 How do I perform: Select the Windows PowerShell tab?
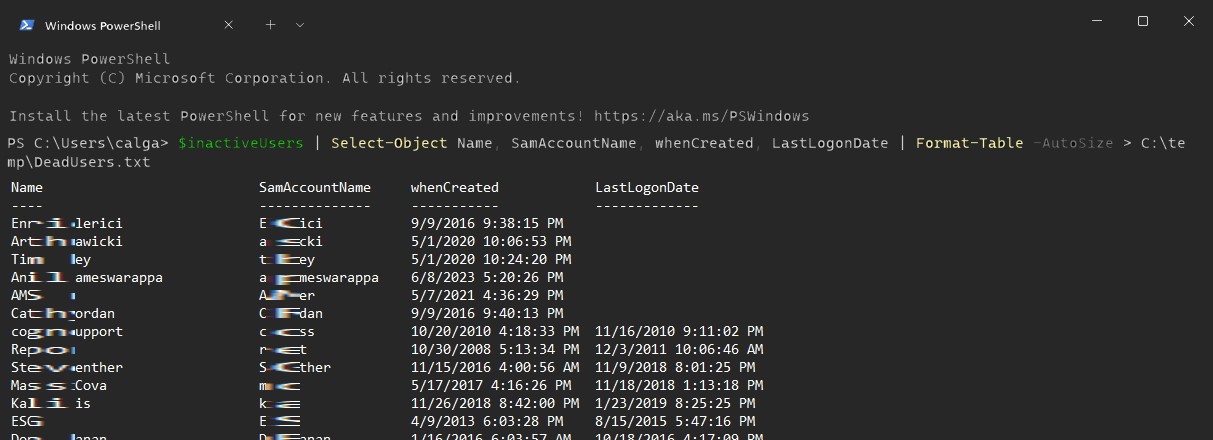(103, 25)
